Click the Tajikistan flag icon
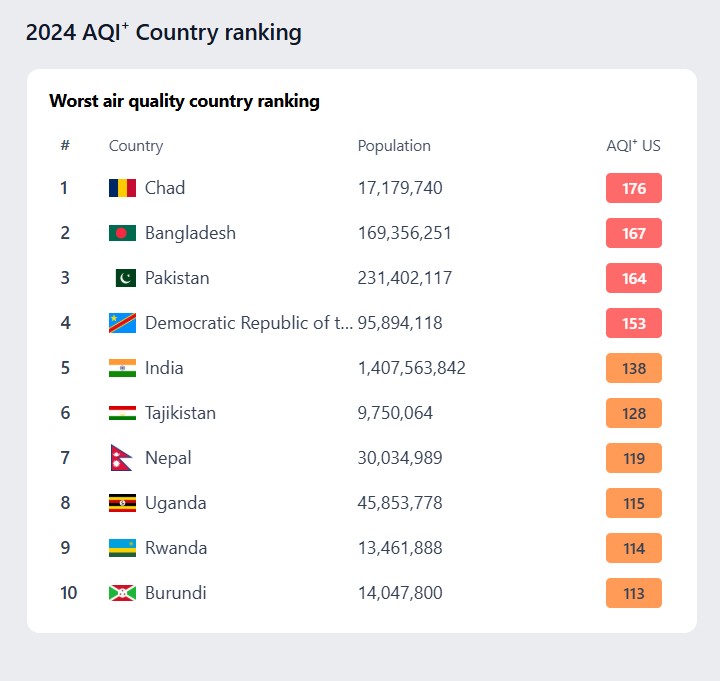720x681 pixels. point(122,413)
